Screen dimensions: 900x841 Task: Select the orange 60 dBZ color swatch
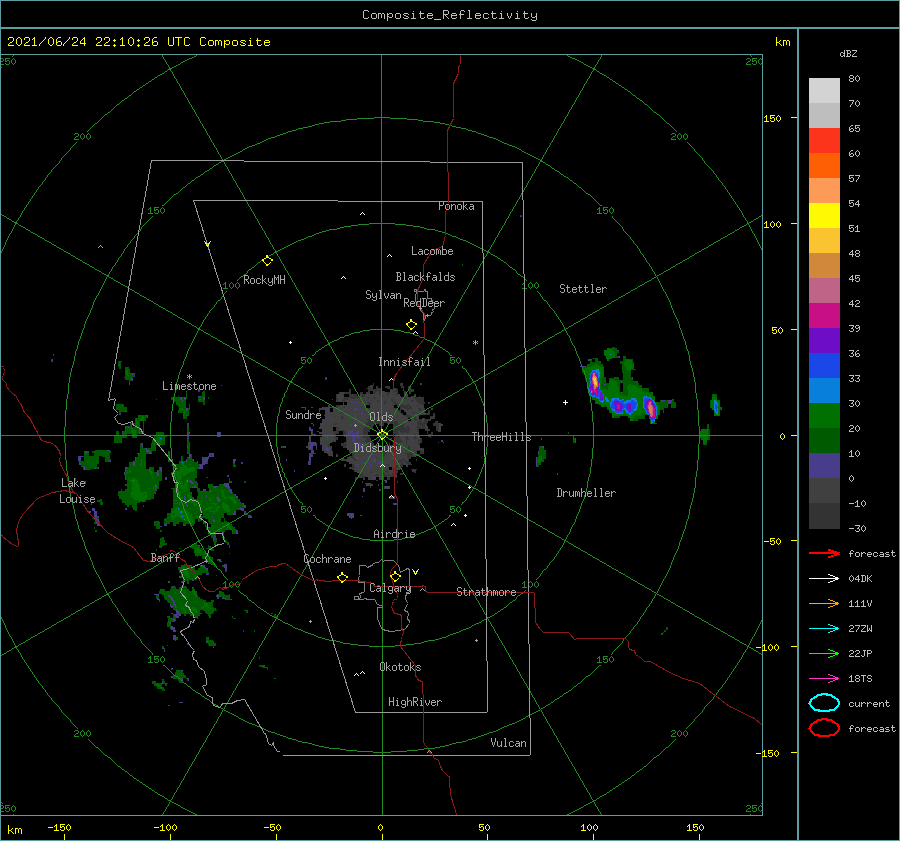pyautogui.click(x=824, y=165)
